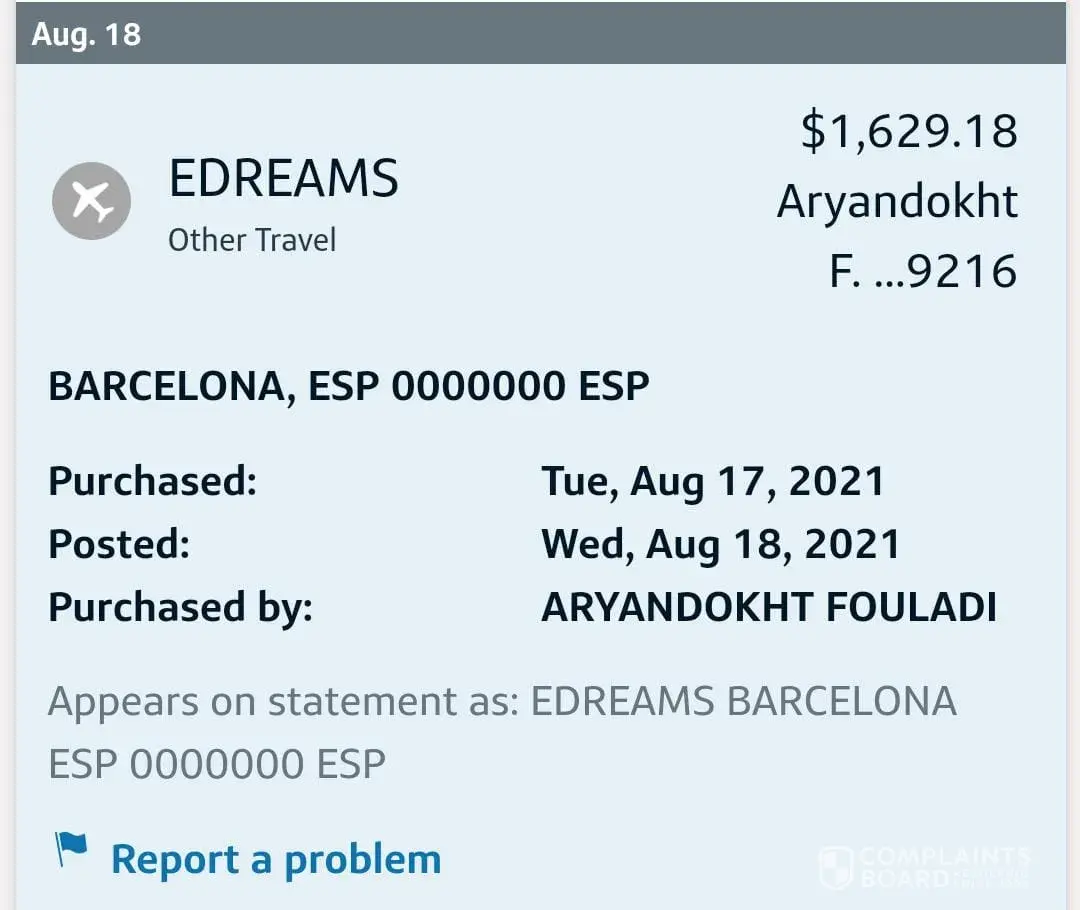Viewport: 1080px width, 910px height.
Task: Tap the $1,629.18 transaction amount
Action: coord(908,132)
